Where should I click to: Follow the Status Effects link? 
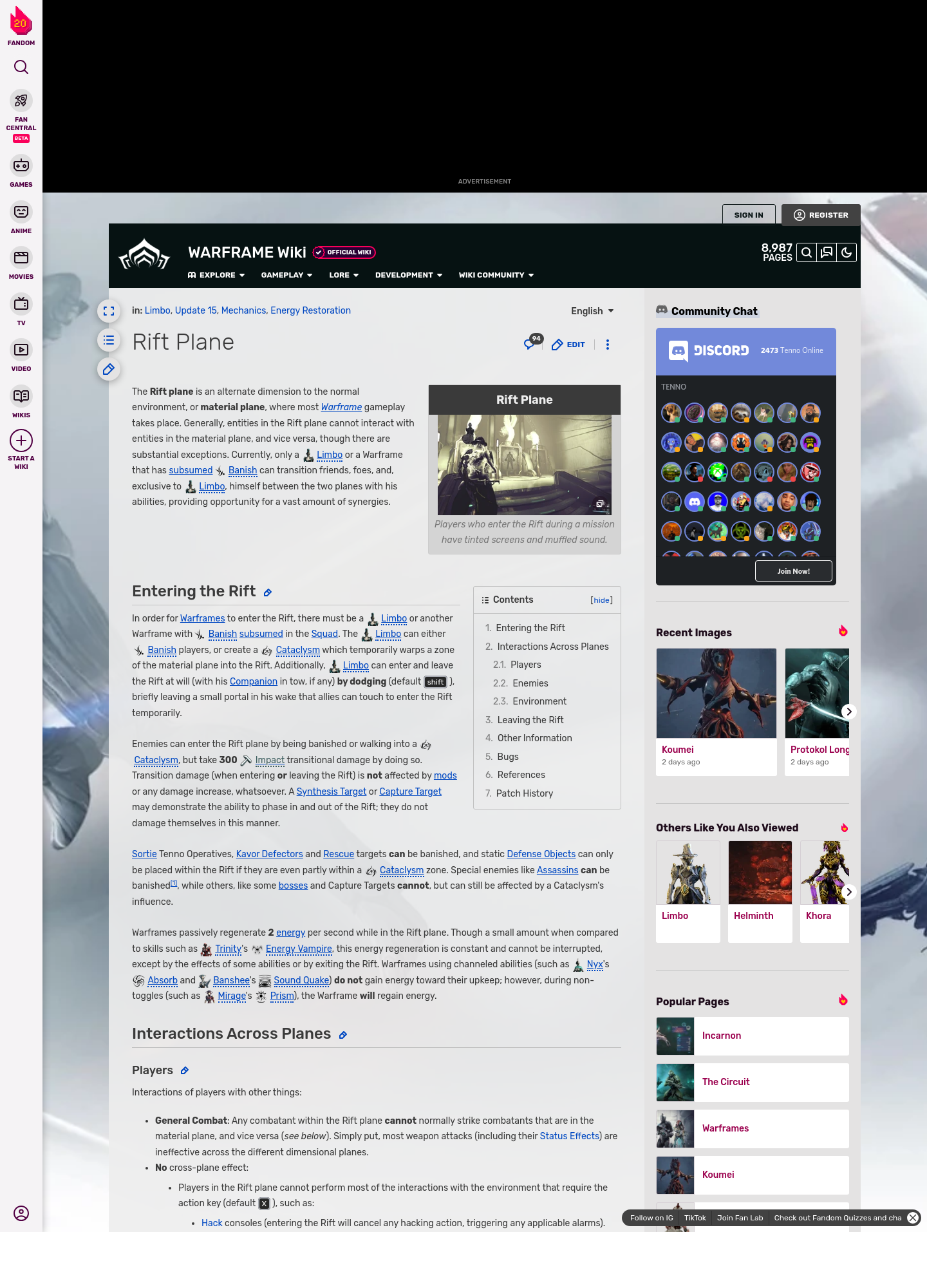[x=569, y=1136]
